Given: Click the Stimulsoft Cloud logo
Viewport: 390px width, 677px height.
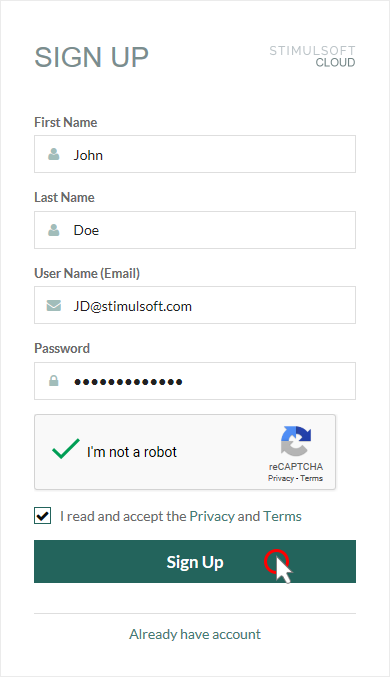Looking at the screenshot, I should click(312, 57).
